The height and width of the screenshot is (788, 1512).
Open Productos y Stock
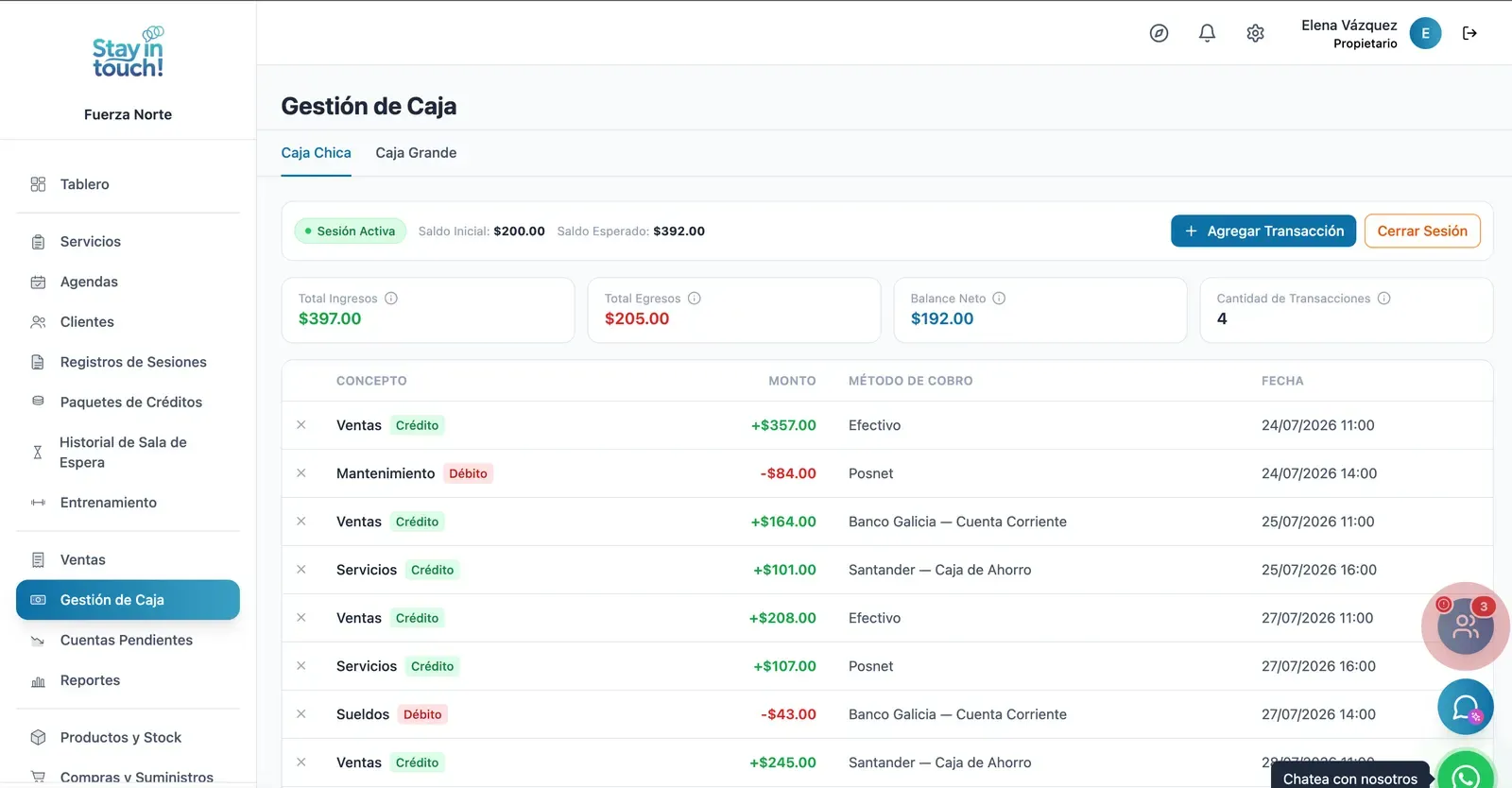[x=128, y=738]
